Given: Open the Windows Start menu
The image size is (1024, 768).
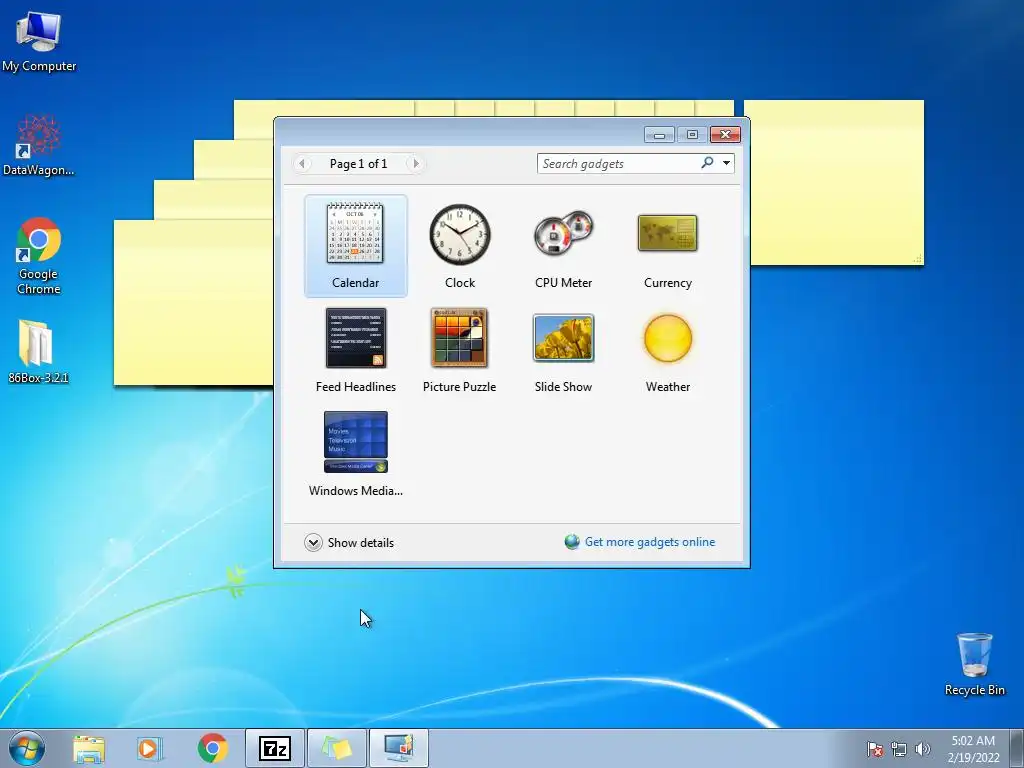Looking at the screenshot, I should tap(27, 748).
